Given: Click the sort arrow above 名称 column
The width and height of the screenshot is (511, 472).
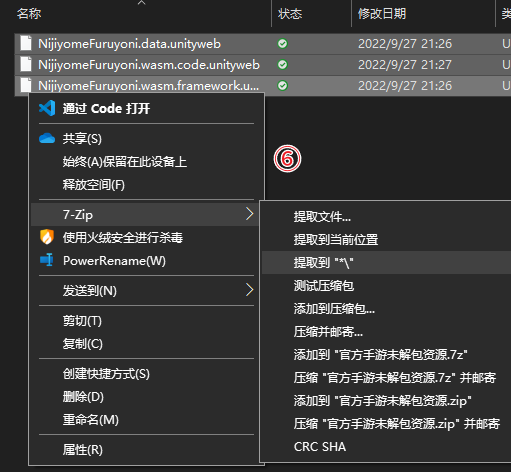Looking at the screenshot, I should (141, 3).
